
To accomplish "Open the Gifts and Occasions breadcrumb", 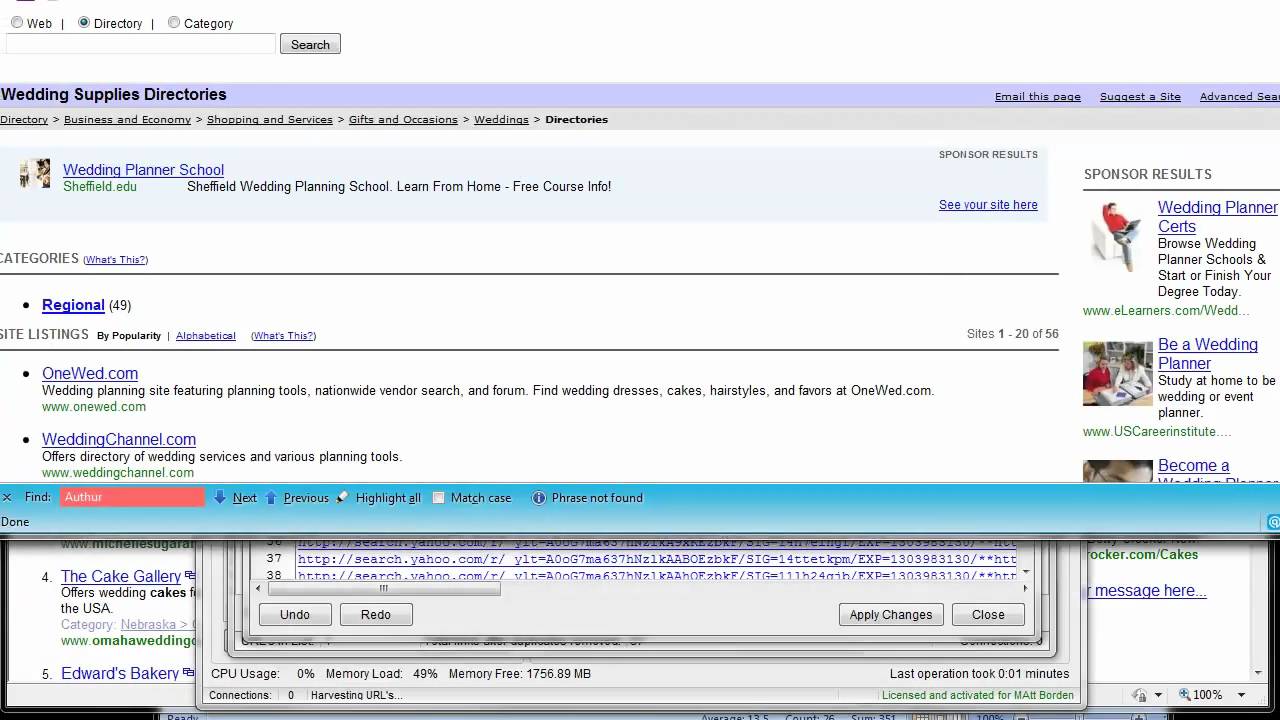I will tap(403, 119).
